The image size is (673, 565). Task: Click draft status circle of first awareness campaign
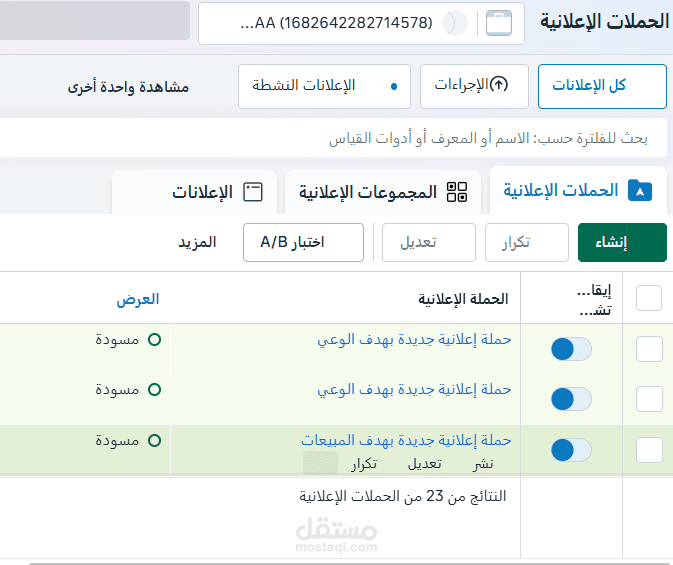click(154, 340)
